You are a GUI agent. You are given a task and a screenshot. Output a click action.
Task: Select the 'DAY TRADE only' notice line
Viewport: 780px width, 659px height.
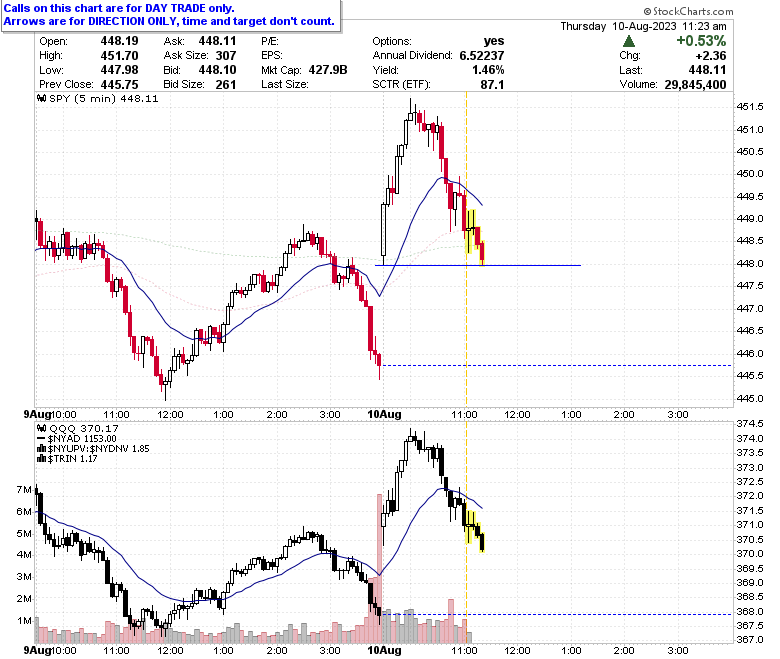(x=119, y=8)
